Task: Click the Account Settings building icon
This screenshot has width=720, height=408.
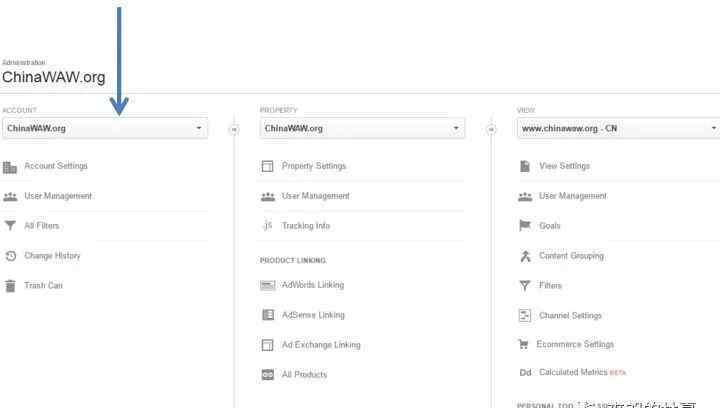Action: (10, 167)
